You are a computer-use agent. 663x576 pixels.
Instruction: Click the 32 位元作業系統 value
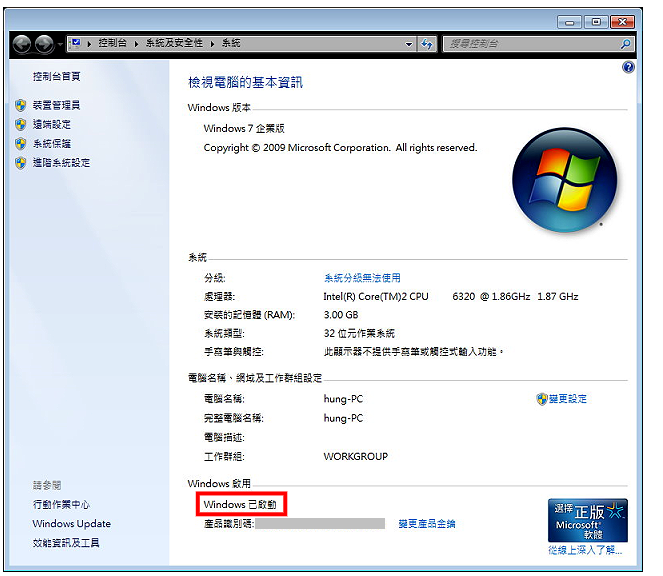(x=359, y=334)
